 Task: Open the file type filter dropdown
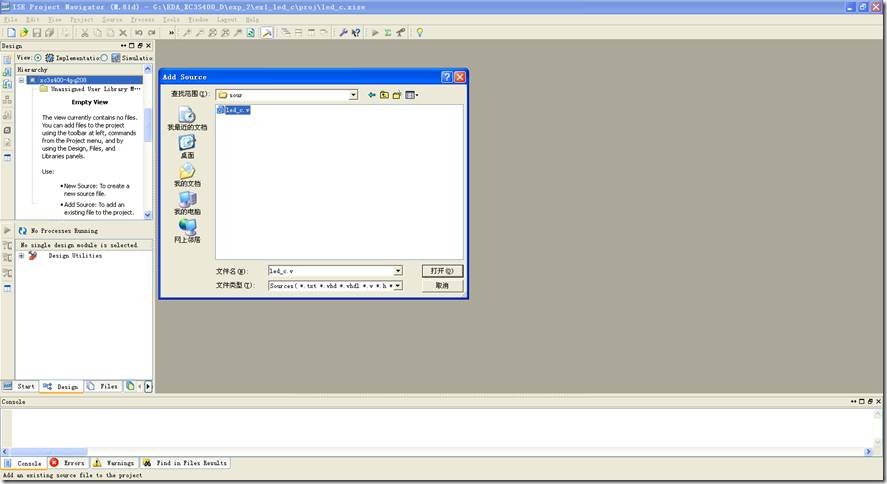(397, 286)
